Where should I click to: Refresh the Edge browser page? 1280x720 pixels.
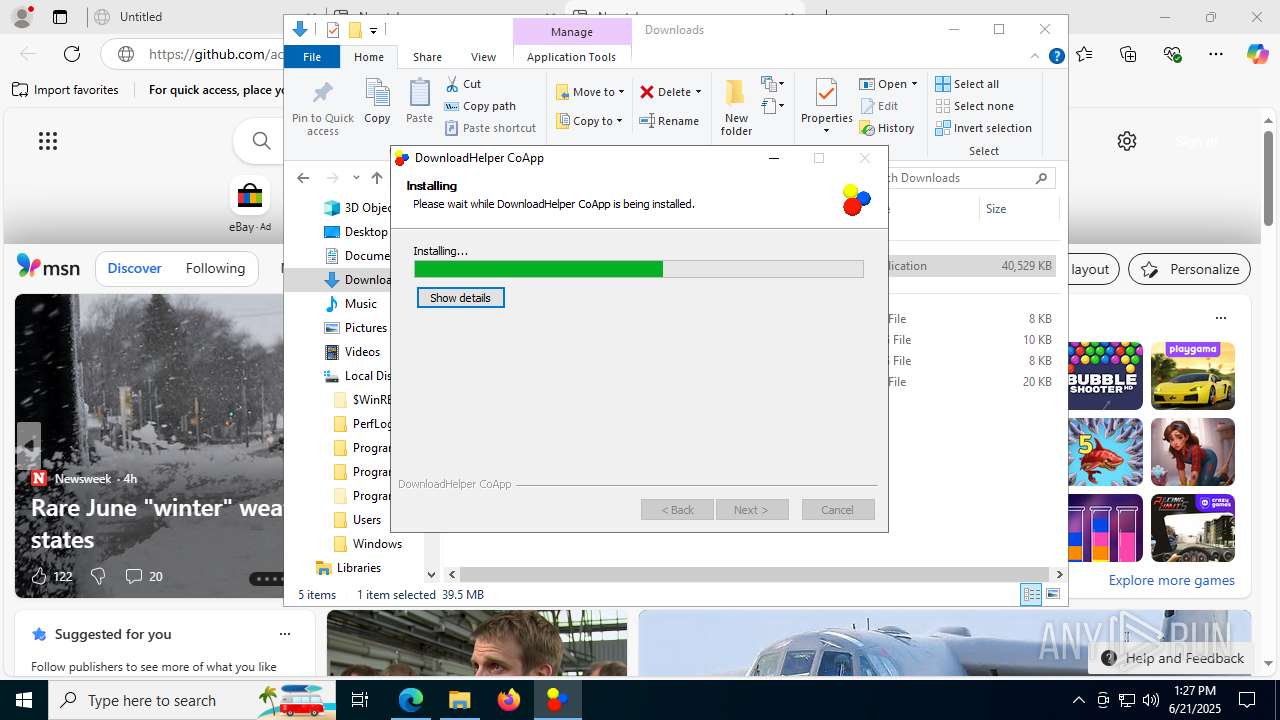[x=72, y=54]
